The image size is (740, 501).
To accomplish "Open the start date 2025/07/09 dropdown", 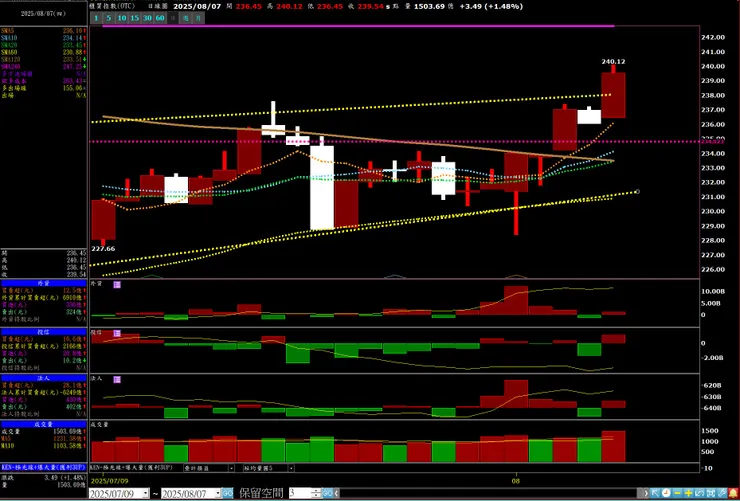I will (x=146, y=493).
